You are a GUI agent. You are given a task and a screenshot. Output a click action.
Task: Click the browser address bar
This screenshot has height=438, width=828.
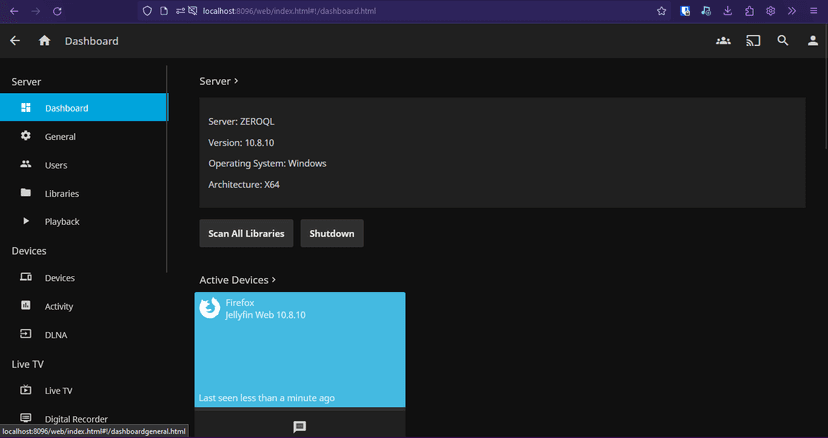(400, 11)
